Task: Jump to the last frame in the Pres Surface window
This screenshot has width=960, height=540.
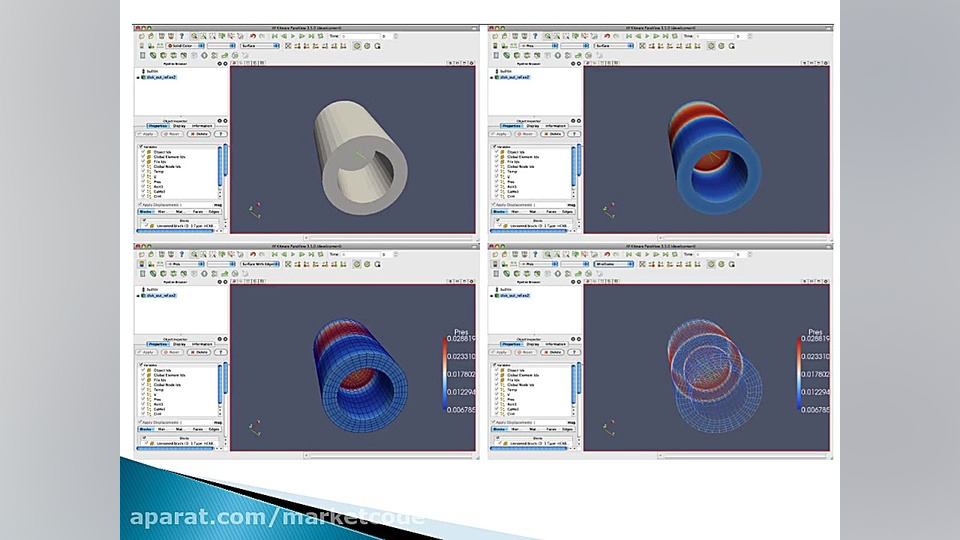Action: pyautogui.click(x=665, y=36)
